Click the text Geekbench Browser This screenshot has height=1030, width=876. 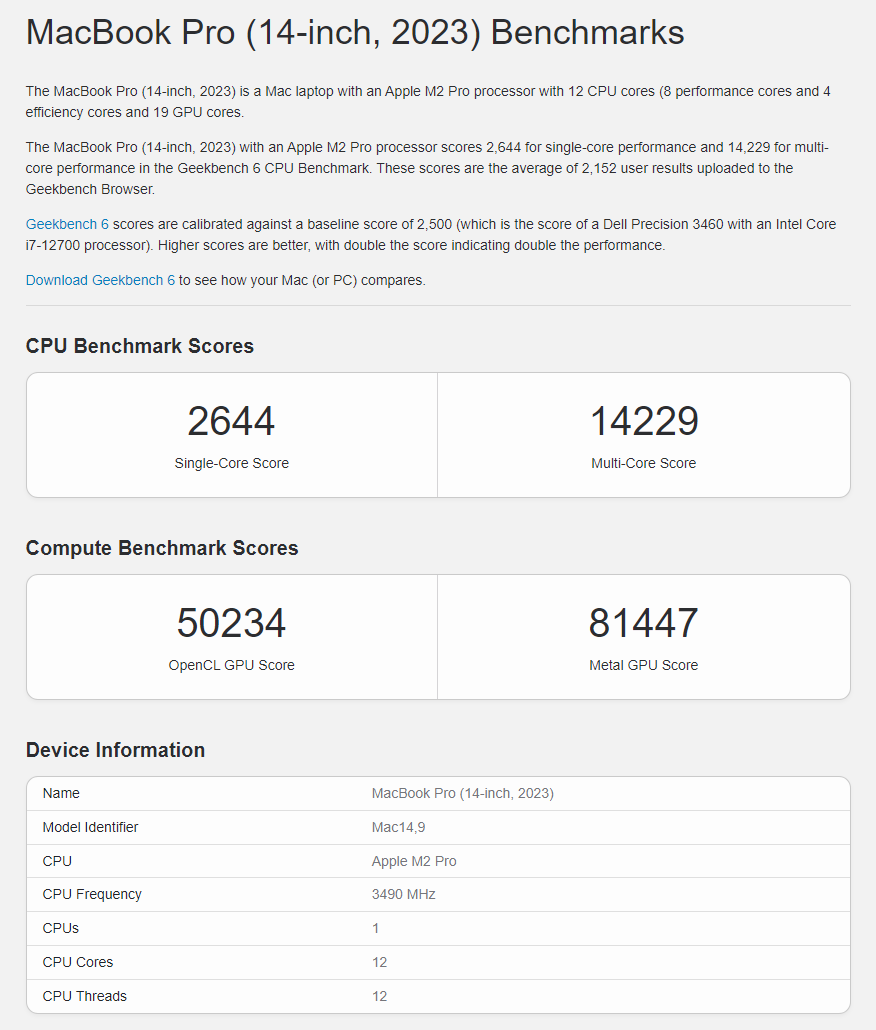point(91,189)
